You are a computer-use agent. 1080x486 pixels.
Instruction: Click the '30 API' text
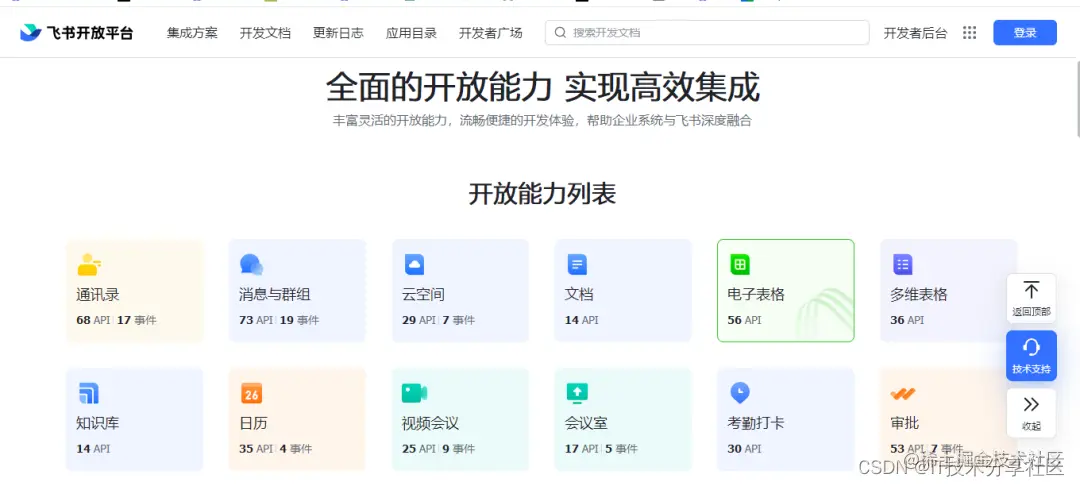(745, 449)
